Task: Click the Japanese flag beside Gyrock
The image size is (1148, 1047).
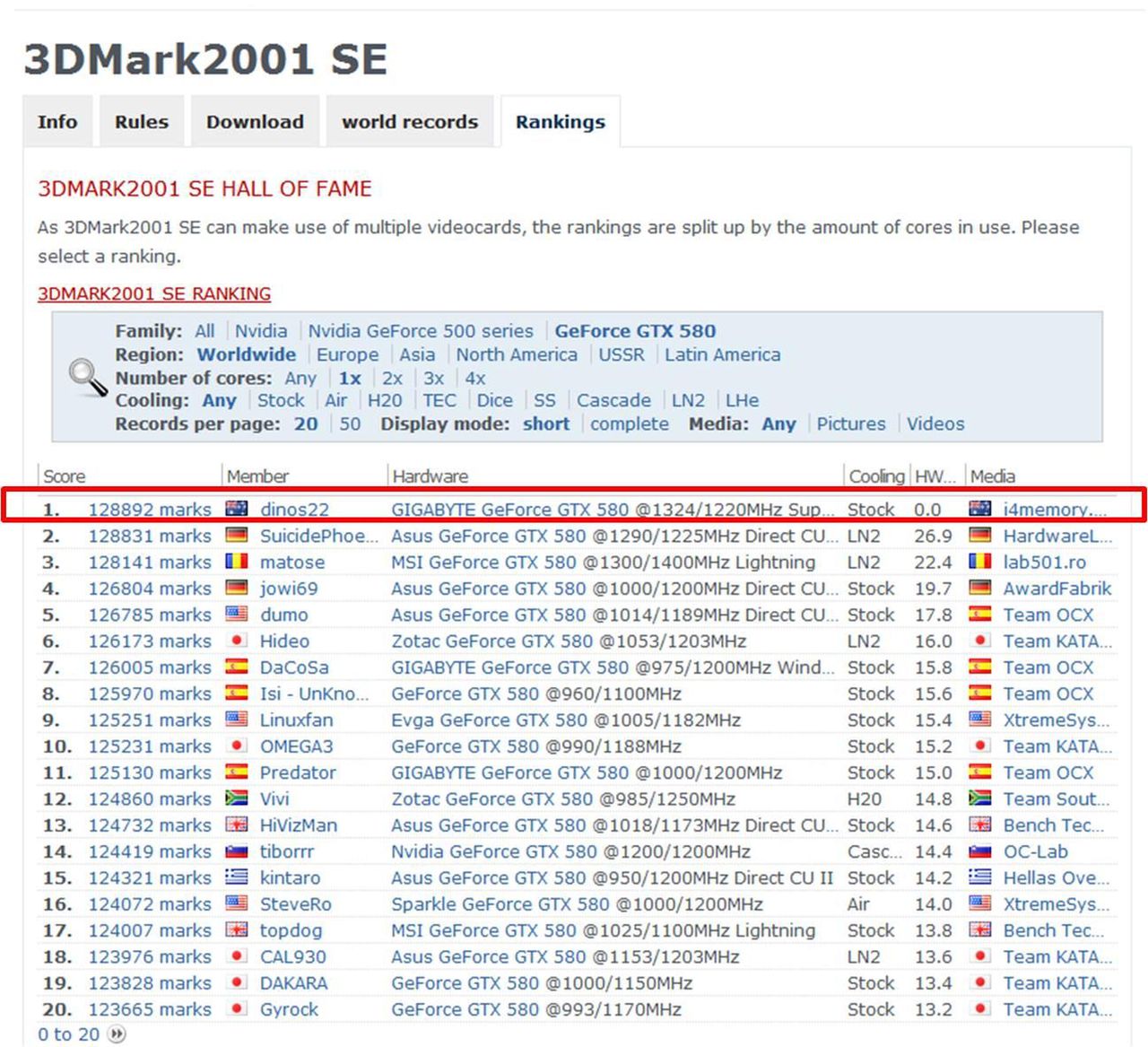Action: [237, 1009]
